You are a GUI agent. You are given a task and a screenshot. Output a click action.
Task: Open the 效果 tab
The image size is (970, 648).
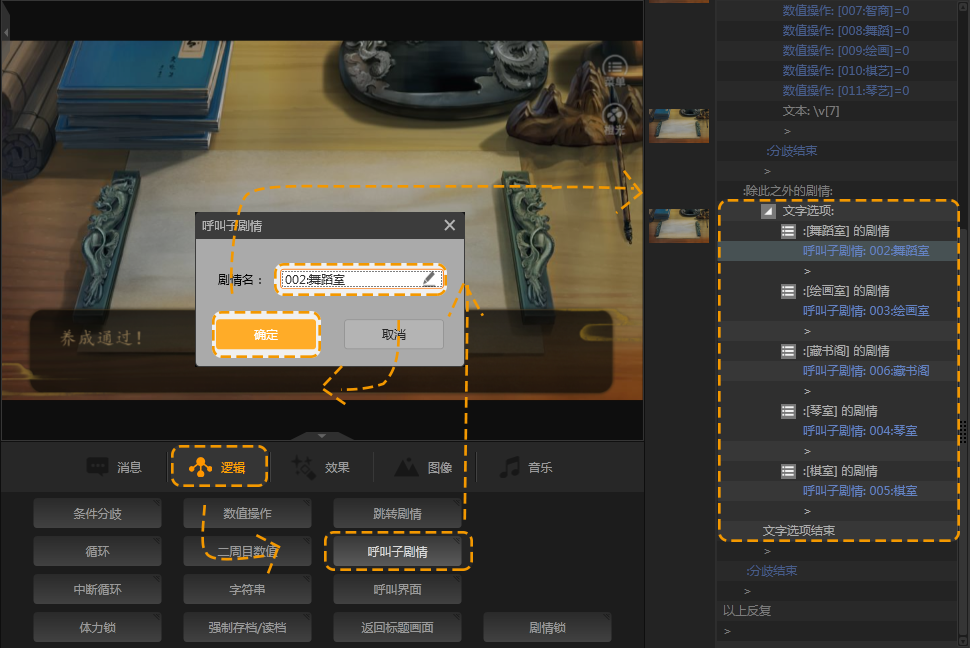[320, 467]
